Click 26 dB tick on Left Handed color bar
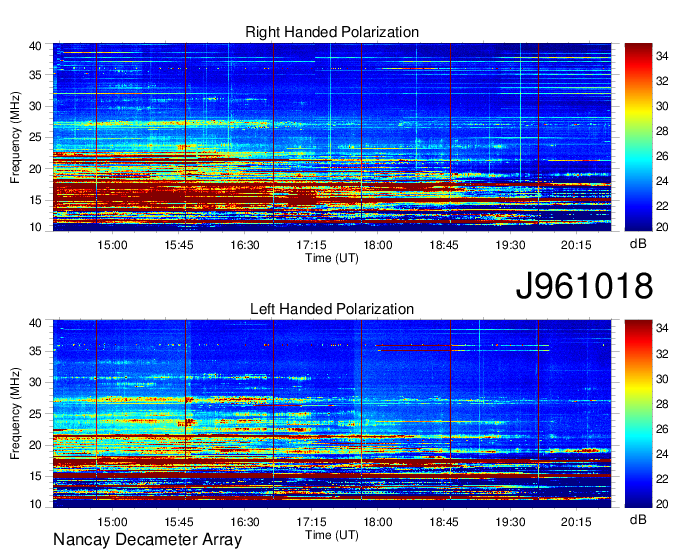 pyautogui.click(x=662, y=429)
